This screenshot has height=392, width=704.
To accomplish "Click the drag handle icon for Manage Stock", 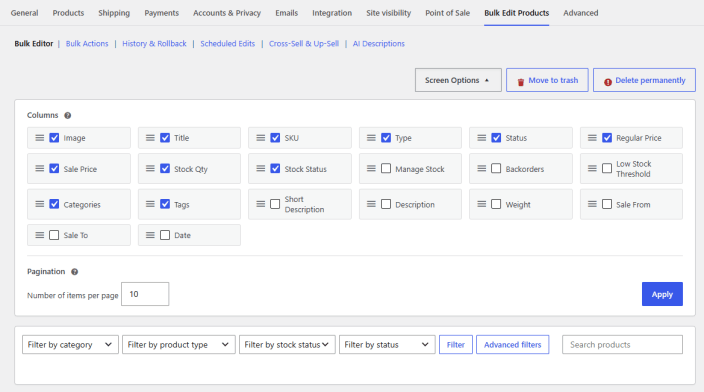I will click(x=371, y=168).
